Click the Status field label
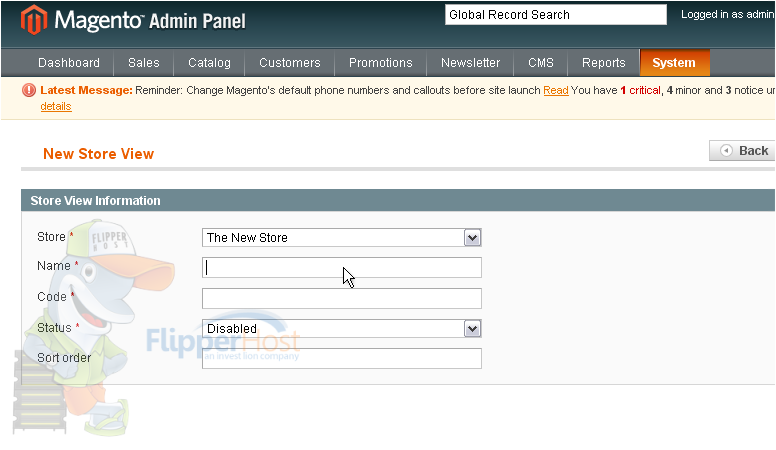Viewport: 776px width, 450px height. (x=54, y=328)
